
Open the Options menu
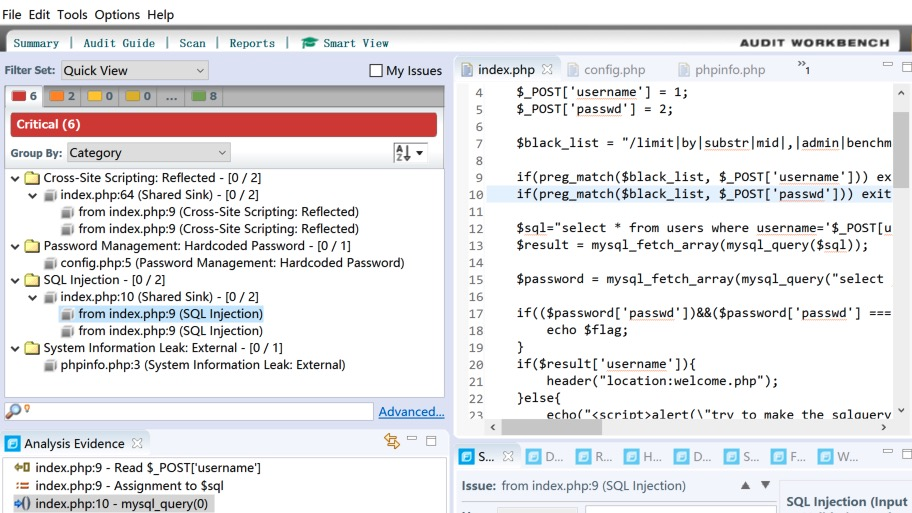[x=117, y=15]
